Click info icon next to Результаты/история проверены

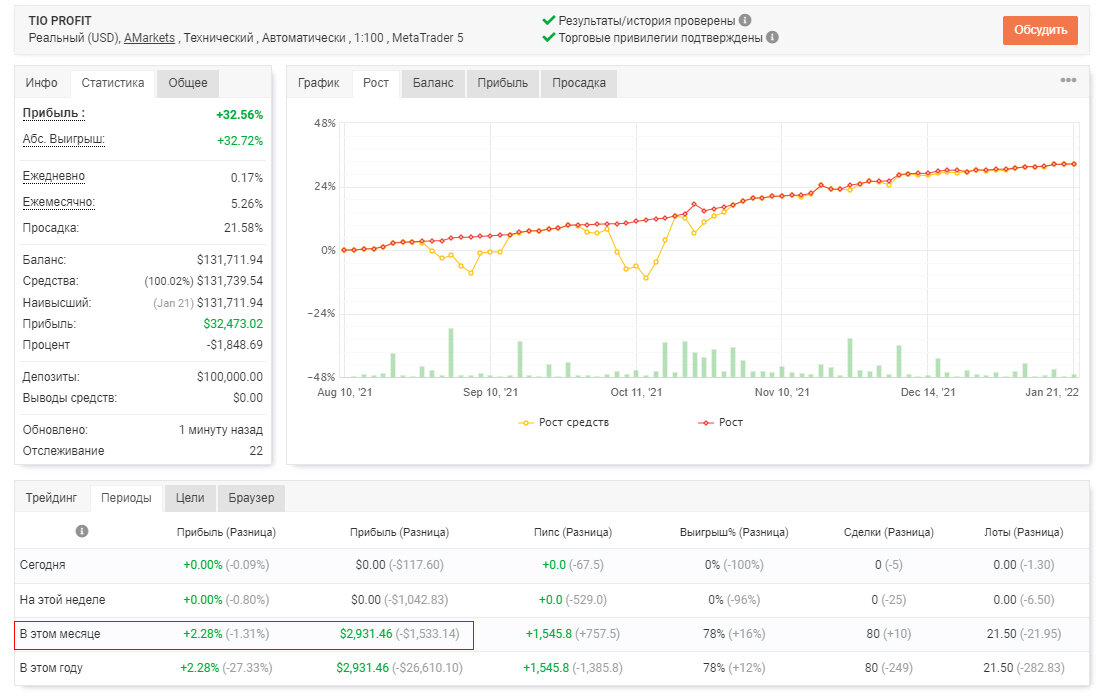(745, 20)
